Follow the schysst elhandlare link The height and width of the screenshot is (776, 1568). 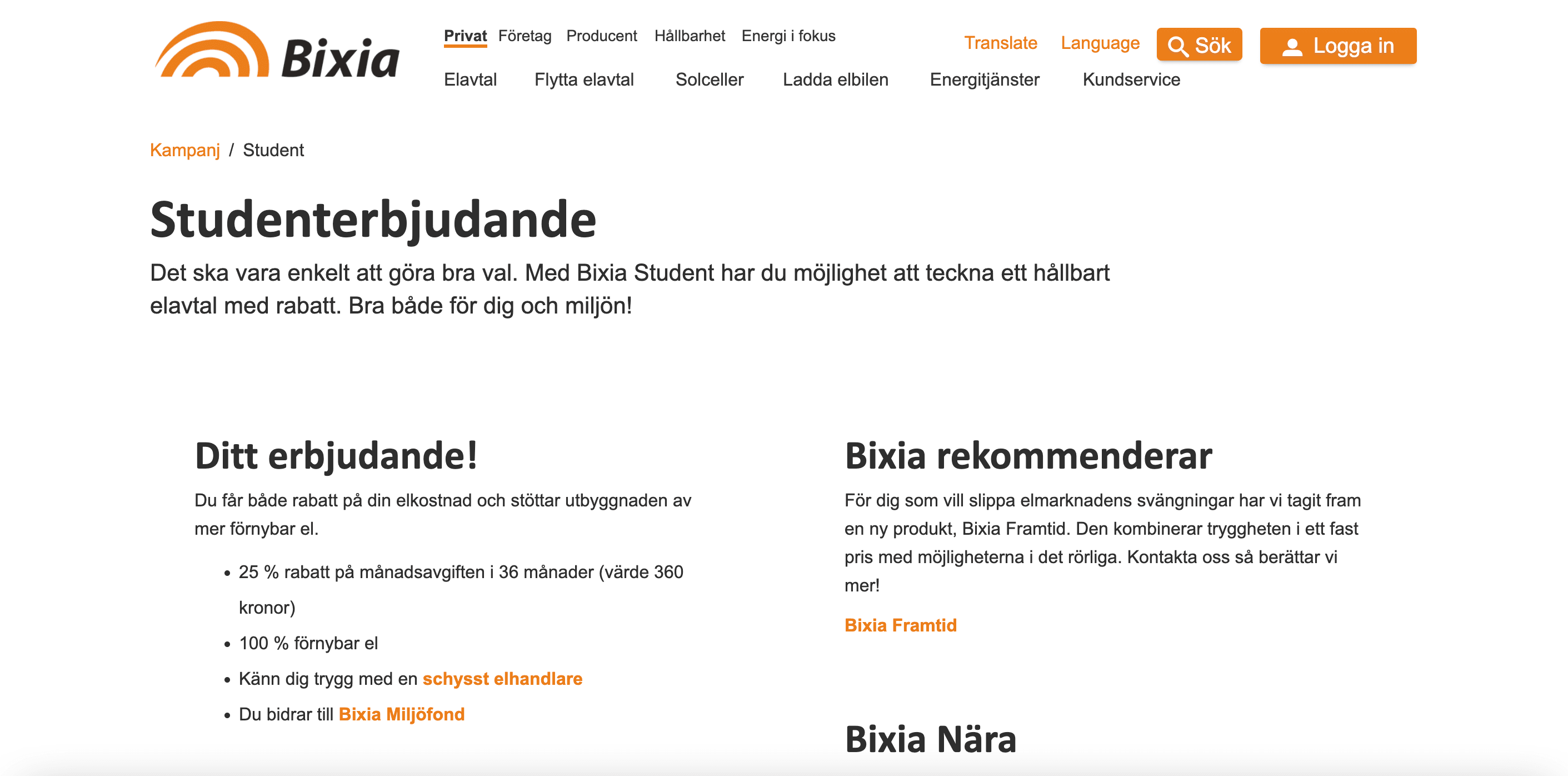[502, 679]
